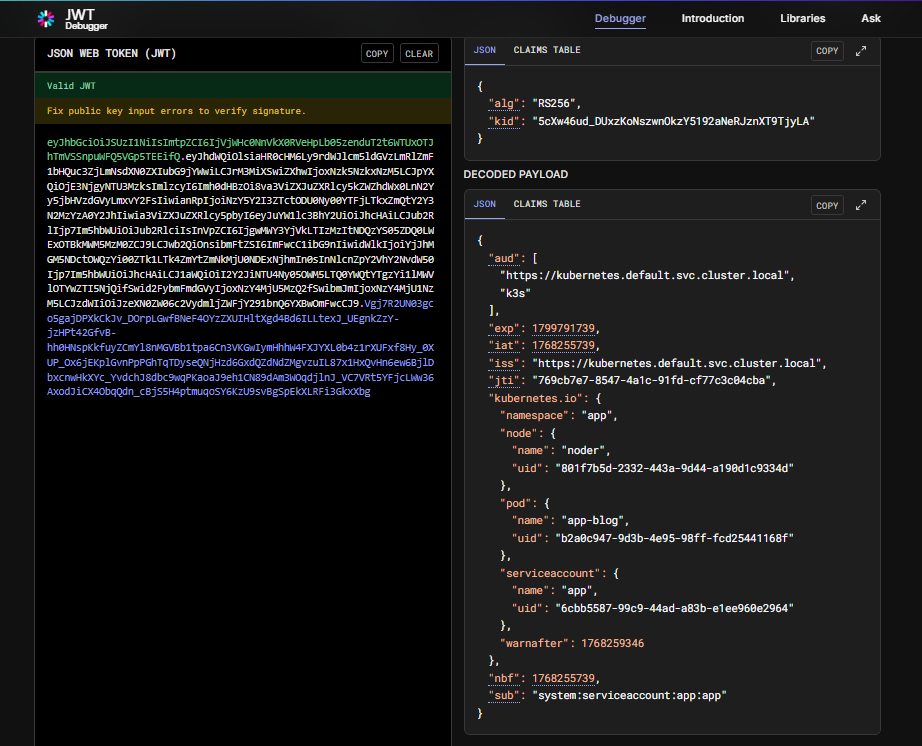922x746 pixels.
Task: Clear the JWT input with CLEAR button
Action: (x=419, y=54)
